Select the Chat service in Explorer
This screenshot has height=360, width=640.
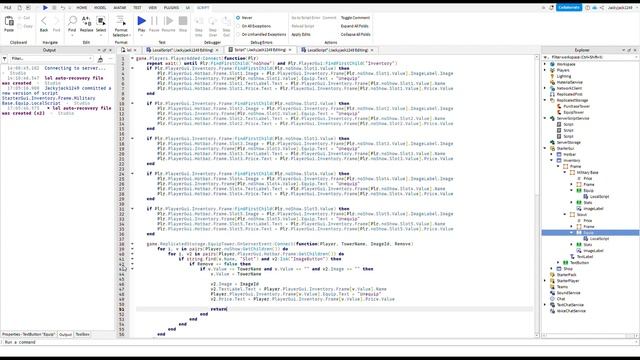click(561, 299)
